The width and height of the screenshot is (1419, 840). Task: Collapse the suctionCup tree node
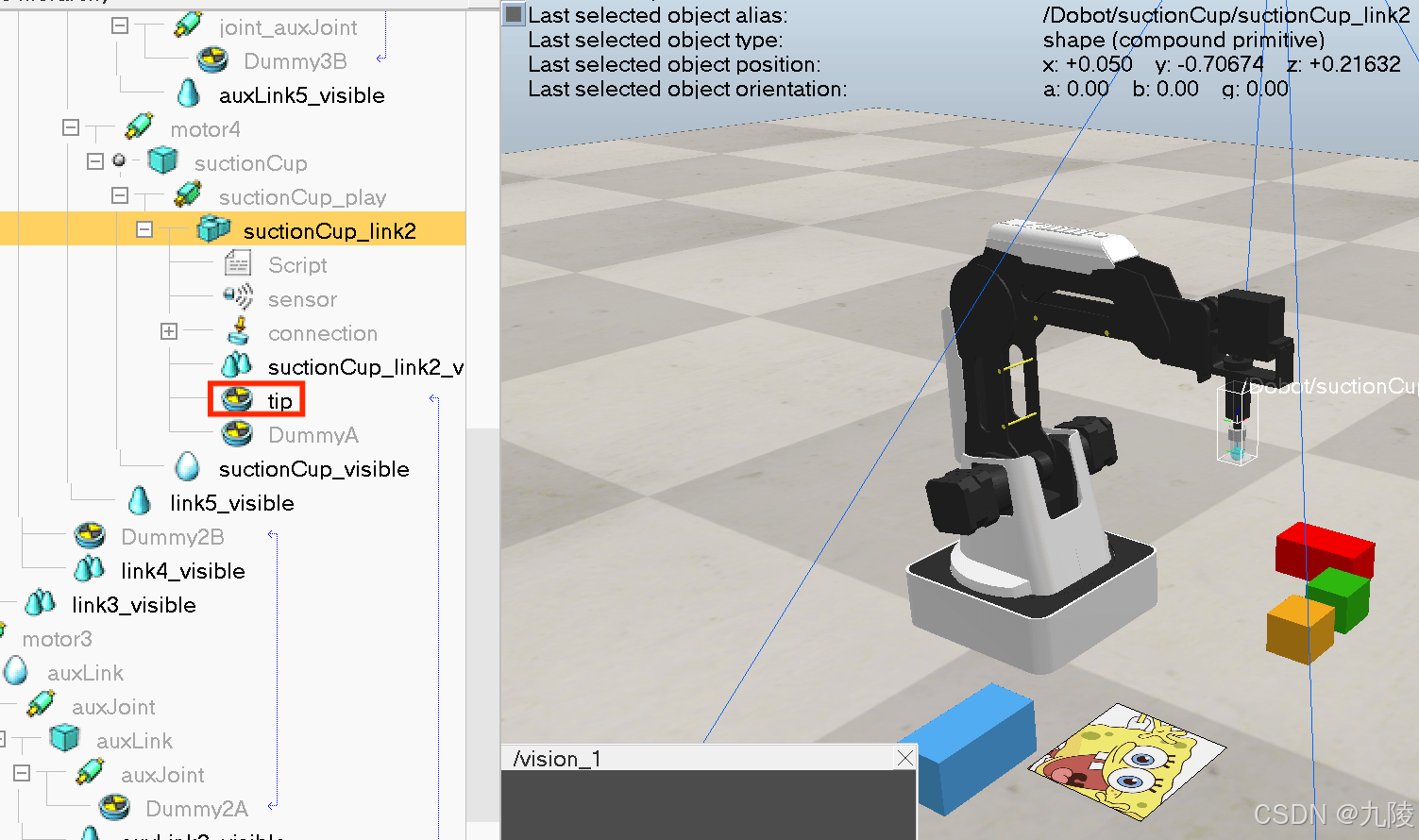click(x=95, y=162)
